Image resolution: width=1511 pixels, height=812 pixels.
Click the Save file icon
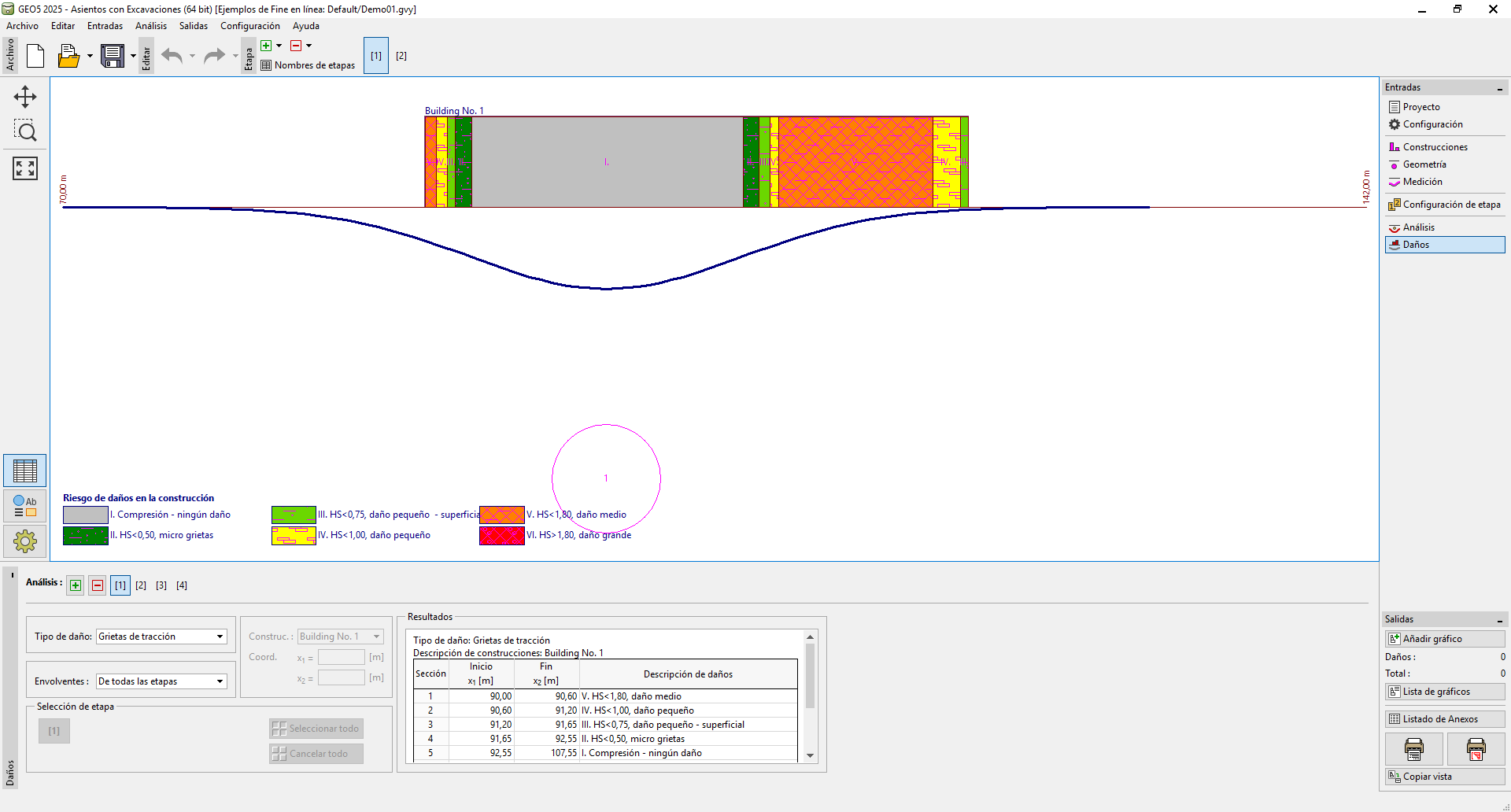113,56
